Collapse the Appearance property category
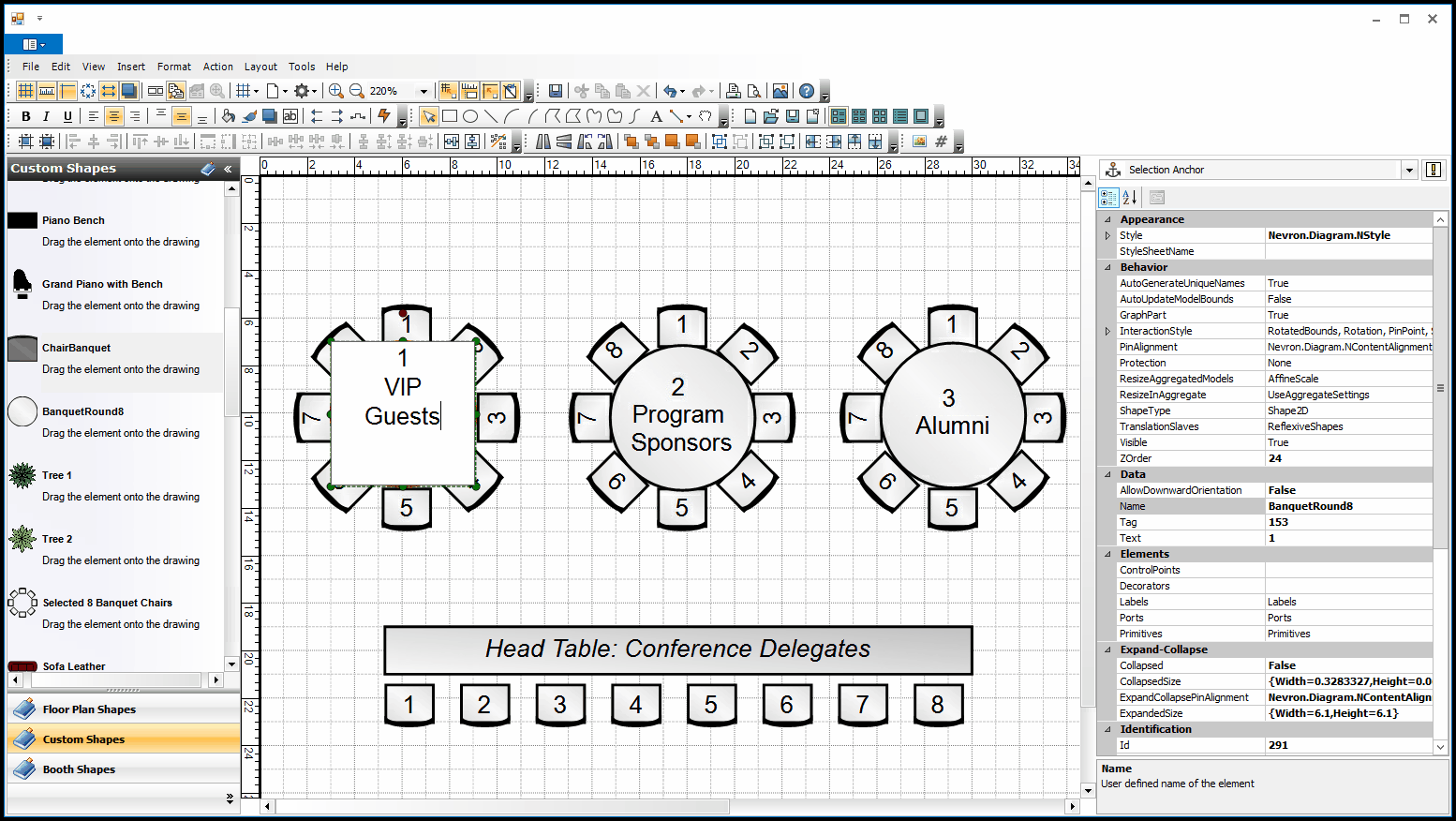Screen dimensions: 1456x821 tap(1107, 219)
